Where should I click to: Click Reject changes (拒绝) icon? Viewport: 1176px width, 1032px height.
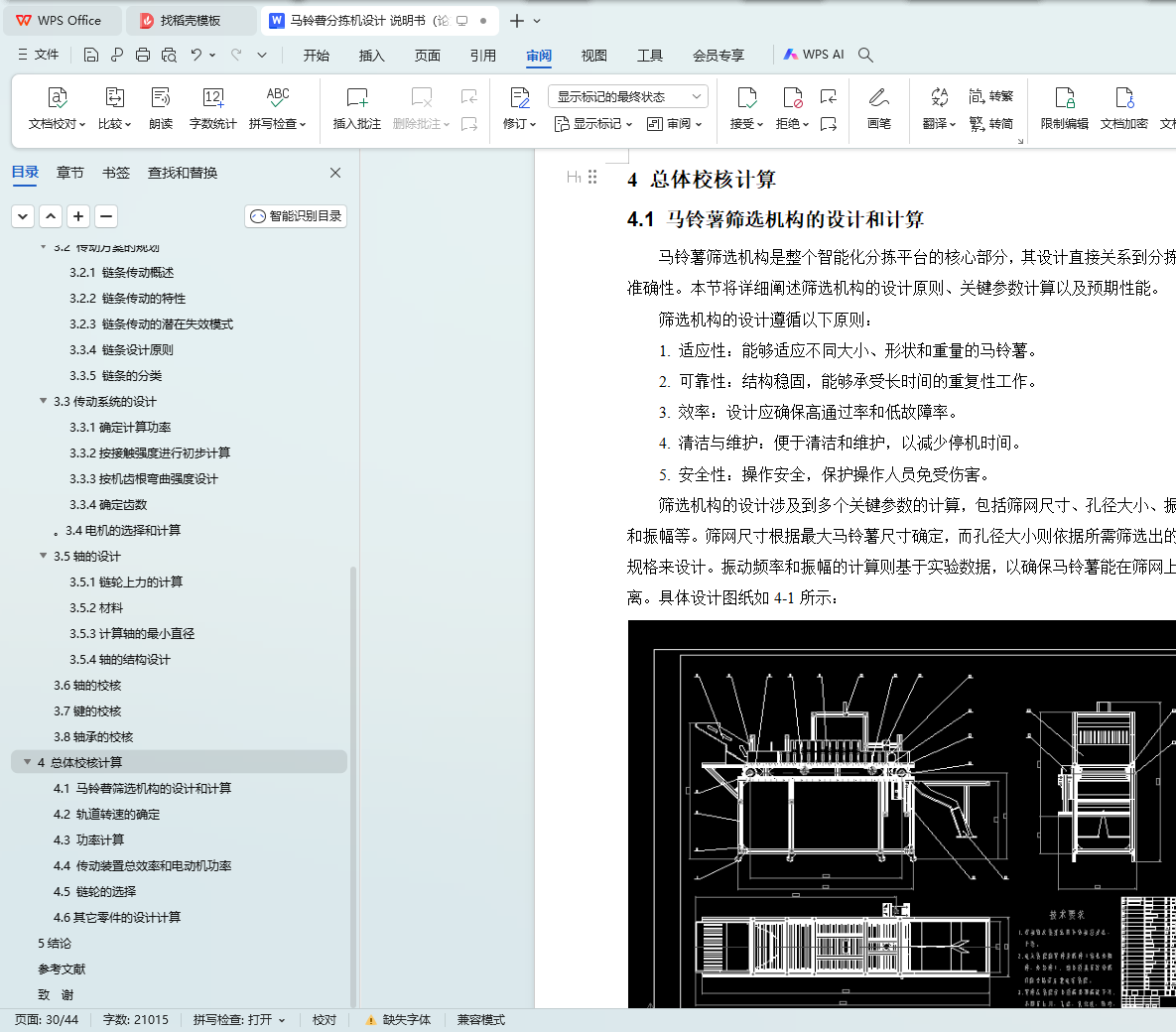(792, 98)
